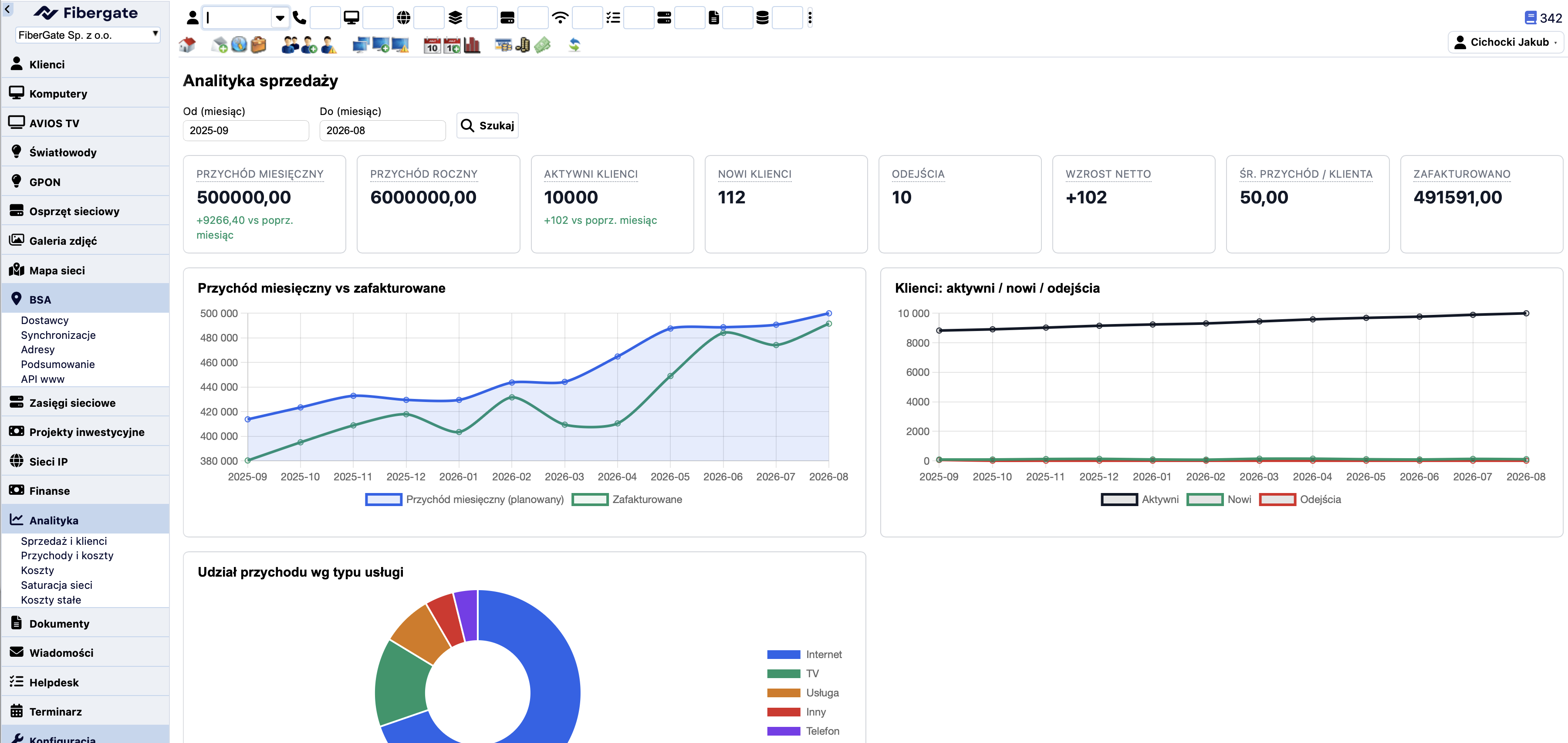Open the customer search dropdown arrow
This screenshot has height=743, width=1568.
tap(280, 18)
